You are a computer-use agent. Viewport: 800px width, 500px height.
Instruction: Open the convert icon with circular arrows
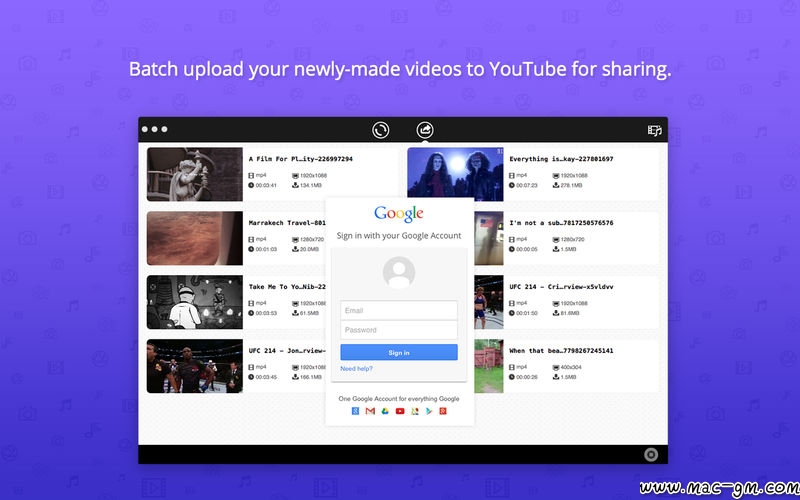coord(380,130)
